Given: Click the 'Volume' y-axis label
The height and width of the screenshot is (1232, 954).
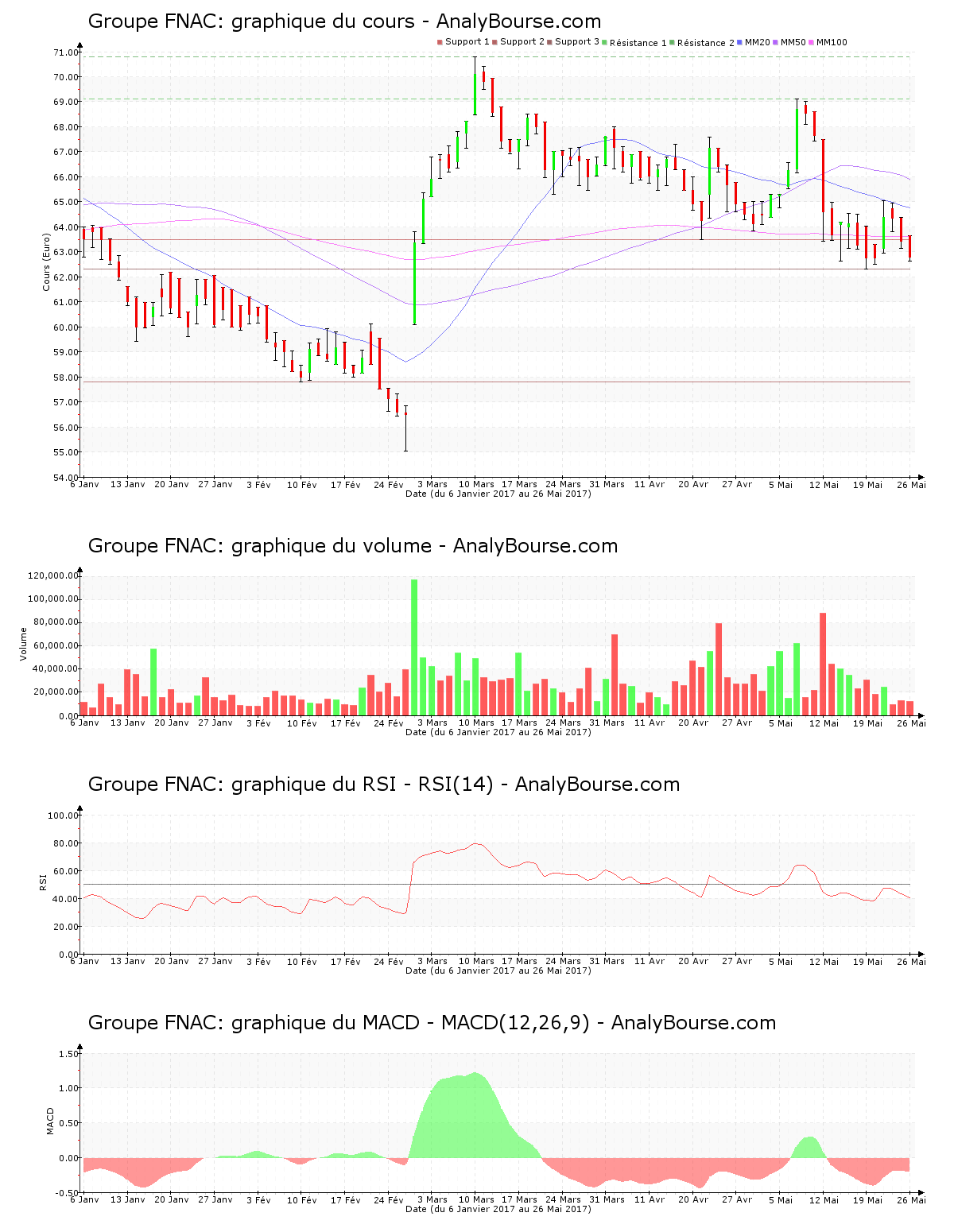Looking at the screenshot, I should pyautogui.click(x=23, y=644).
